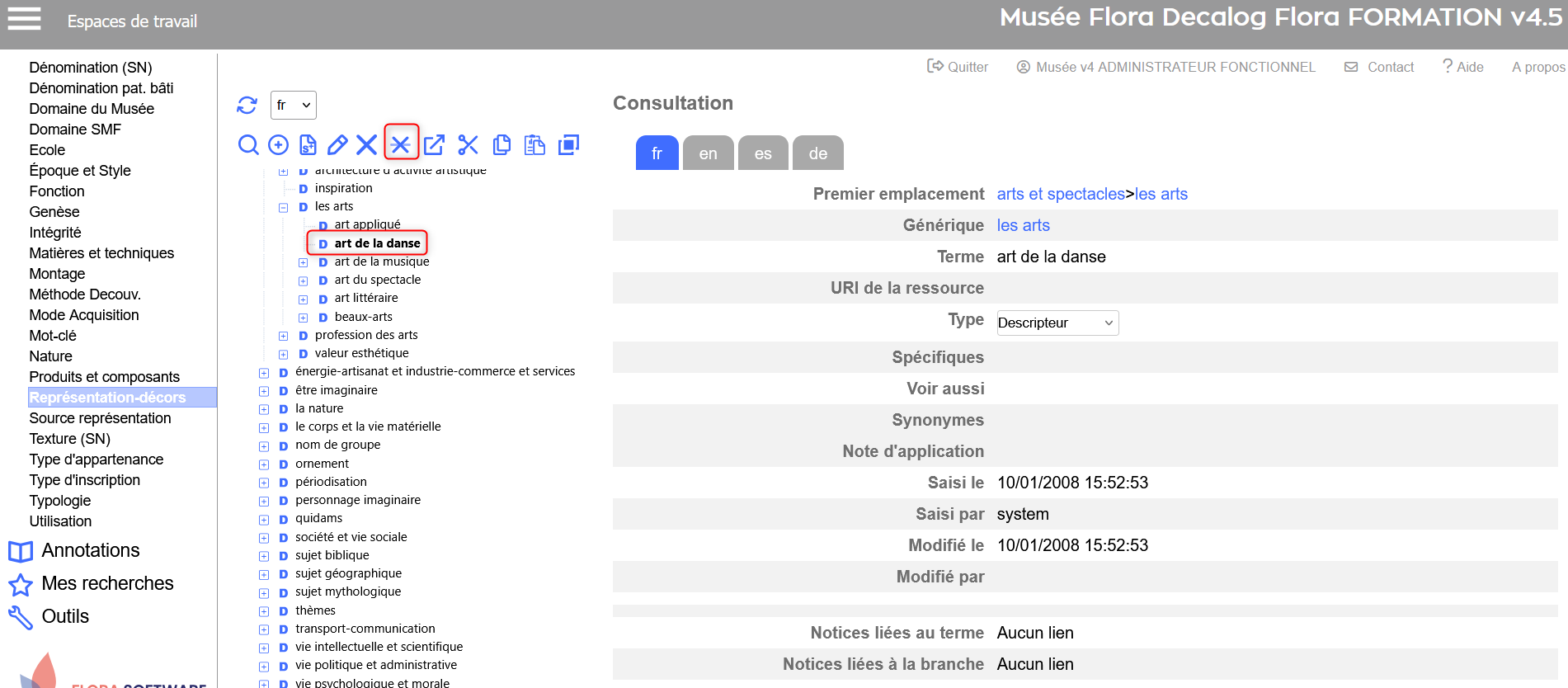The width and height of the screenshot is (1568, 688).
Task: Expand the 'beaux-arts' tree node
Action: pyautogui.click(x=303, y=318)
